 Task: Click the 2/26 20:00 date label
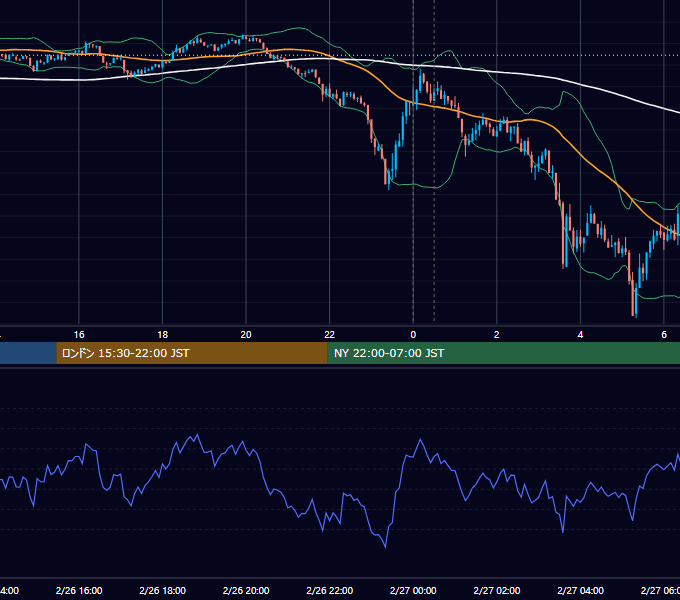[x=246, y=590]
